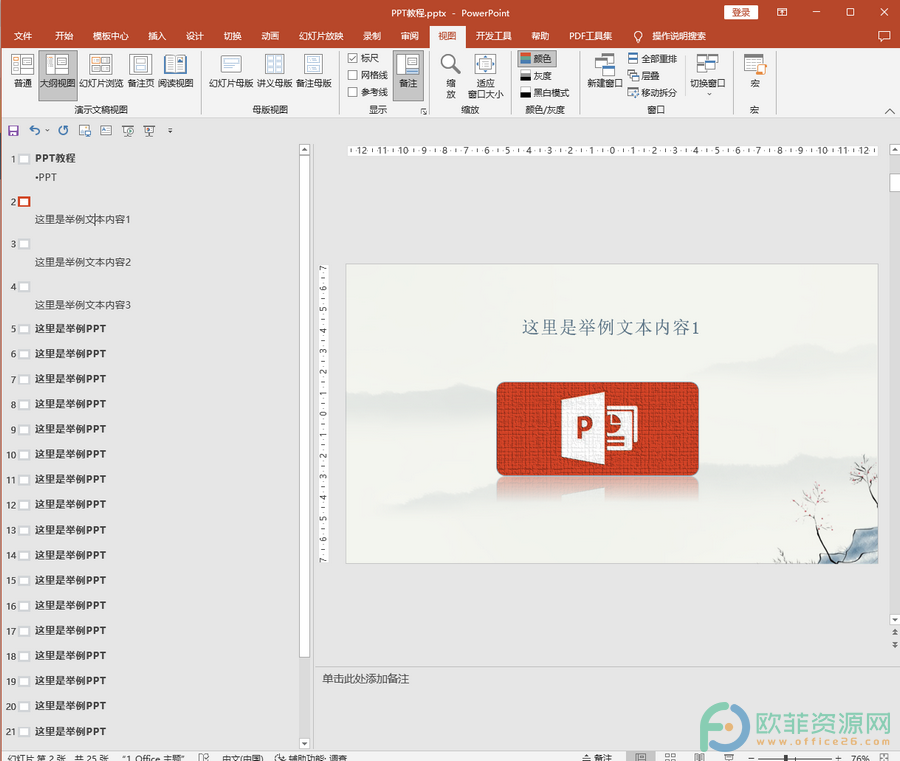Open 幻灯片浏览 slide sorter view
Screen dimensions: 900x761
coord(101,71)
